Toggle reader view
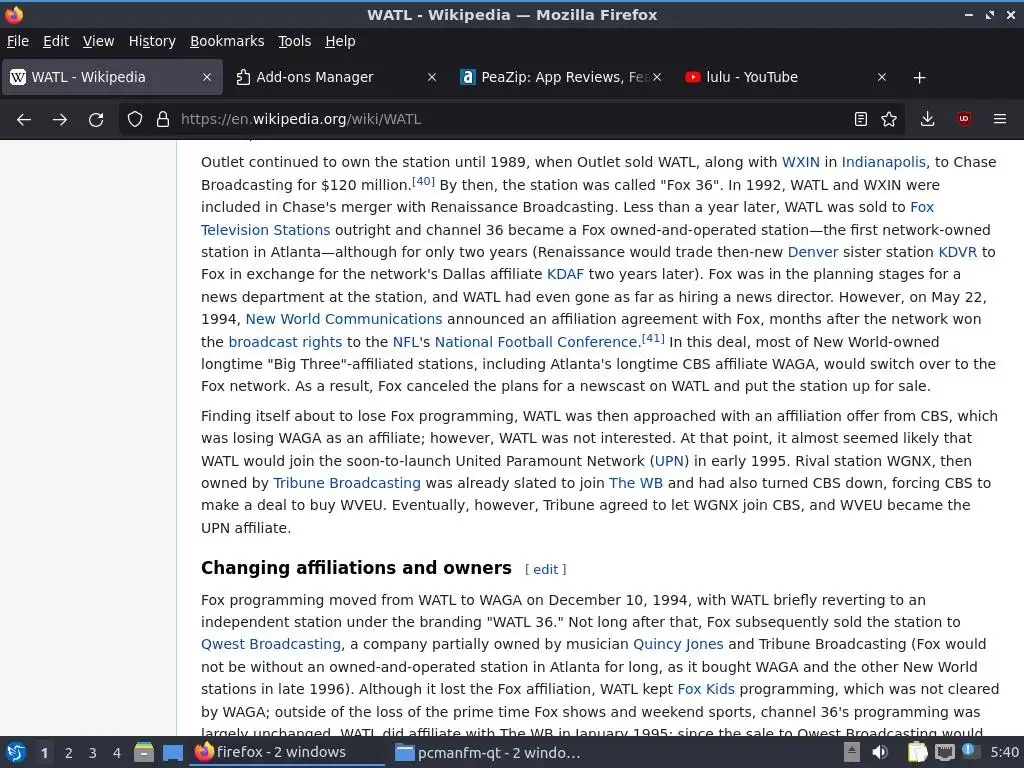The image size is (1024, 768). point(861,119)
